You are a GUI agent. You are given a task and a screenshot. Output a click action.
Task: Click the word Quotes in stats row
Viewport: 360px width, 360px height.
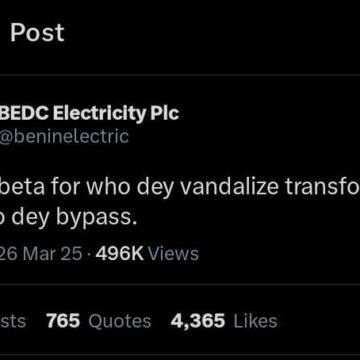pos(120,321)
